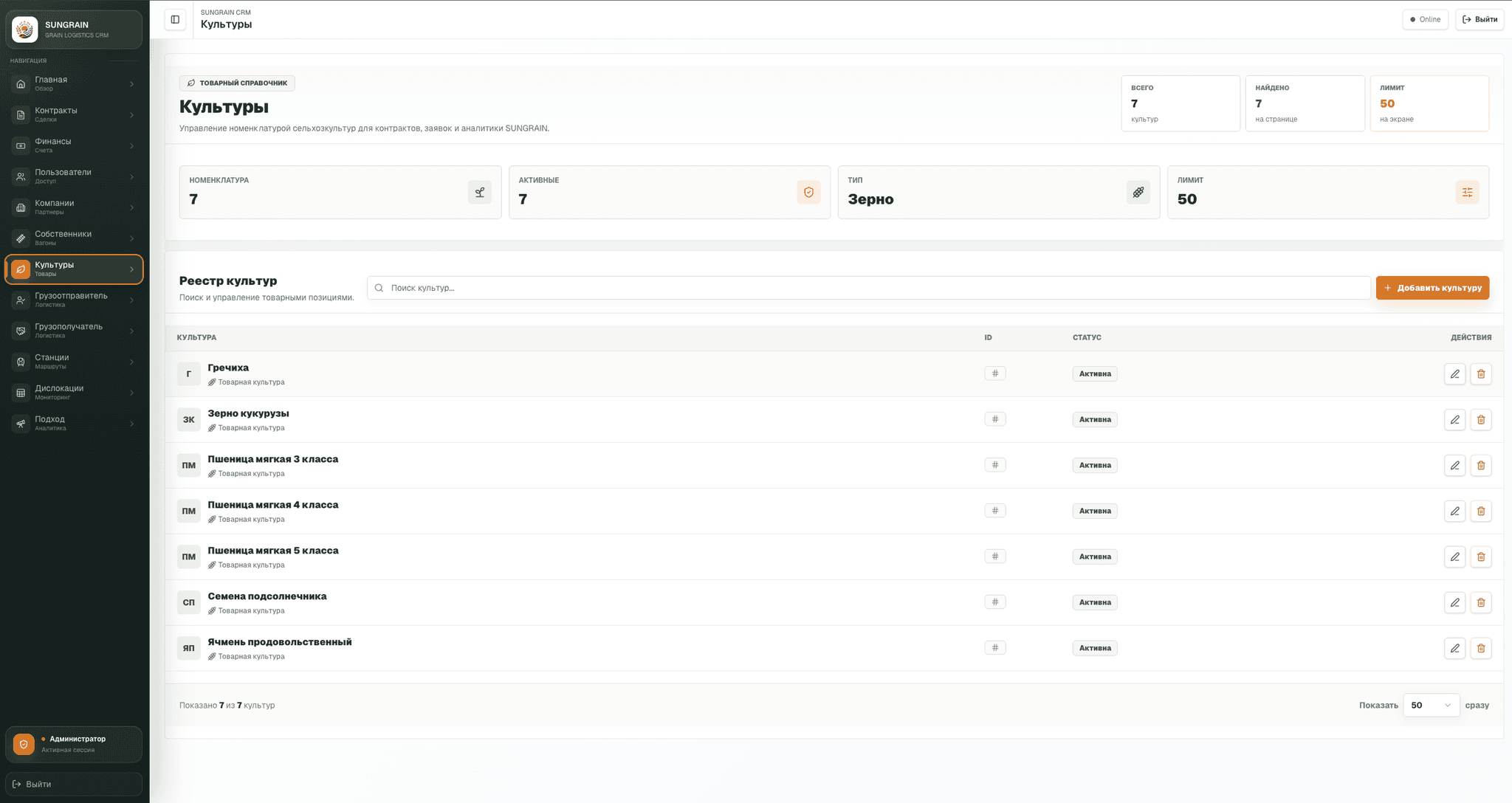
Task: Open the Подход analytics item
Action: coord(74,424)
